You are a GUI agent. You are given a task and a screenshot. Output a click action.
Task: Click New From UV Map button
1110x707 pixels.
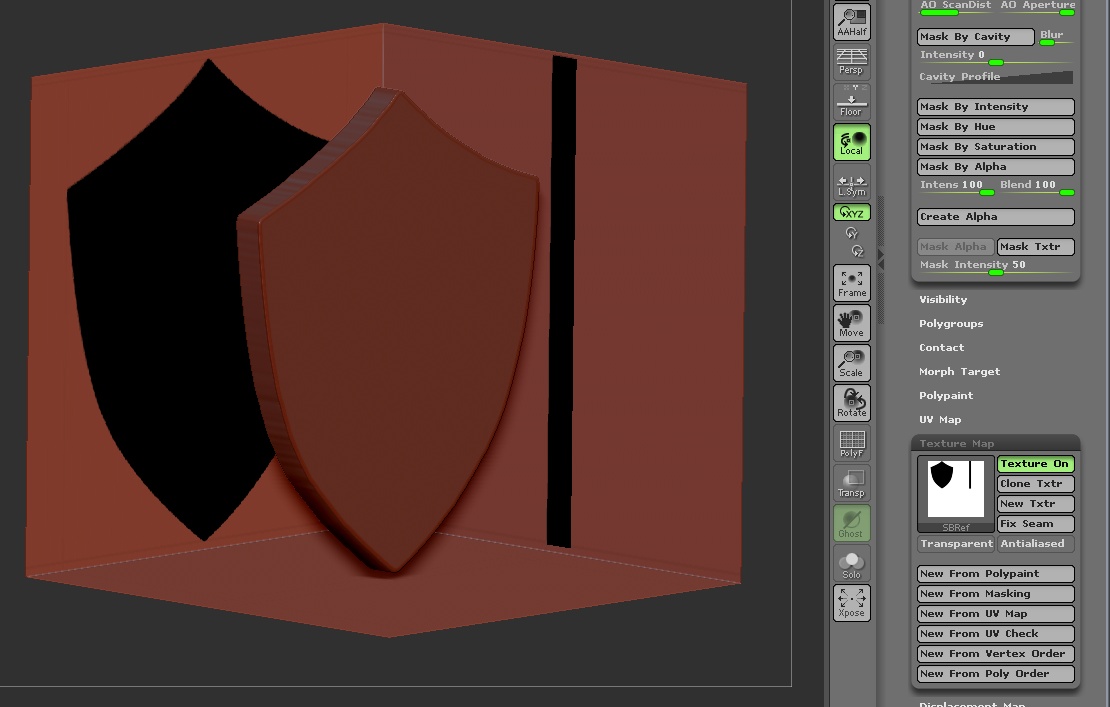pyautogui.click(x=995, y=614)
